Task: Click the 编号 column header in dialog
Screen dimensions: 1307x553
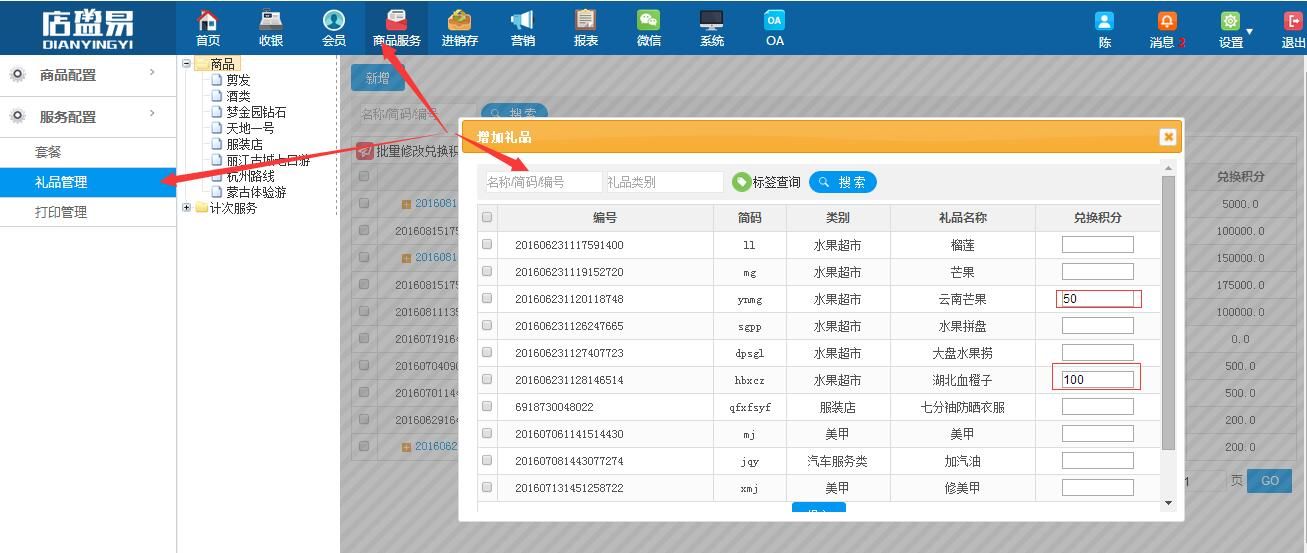Action: (604, 217)
